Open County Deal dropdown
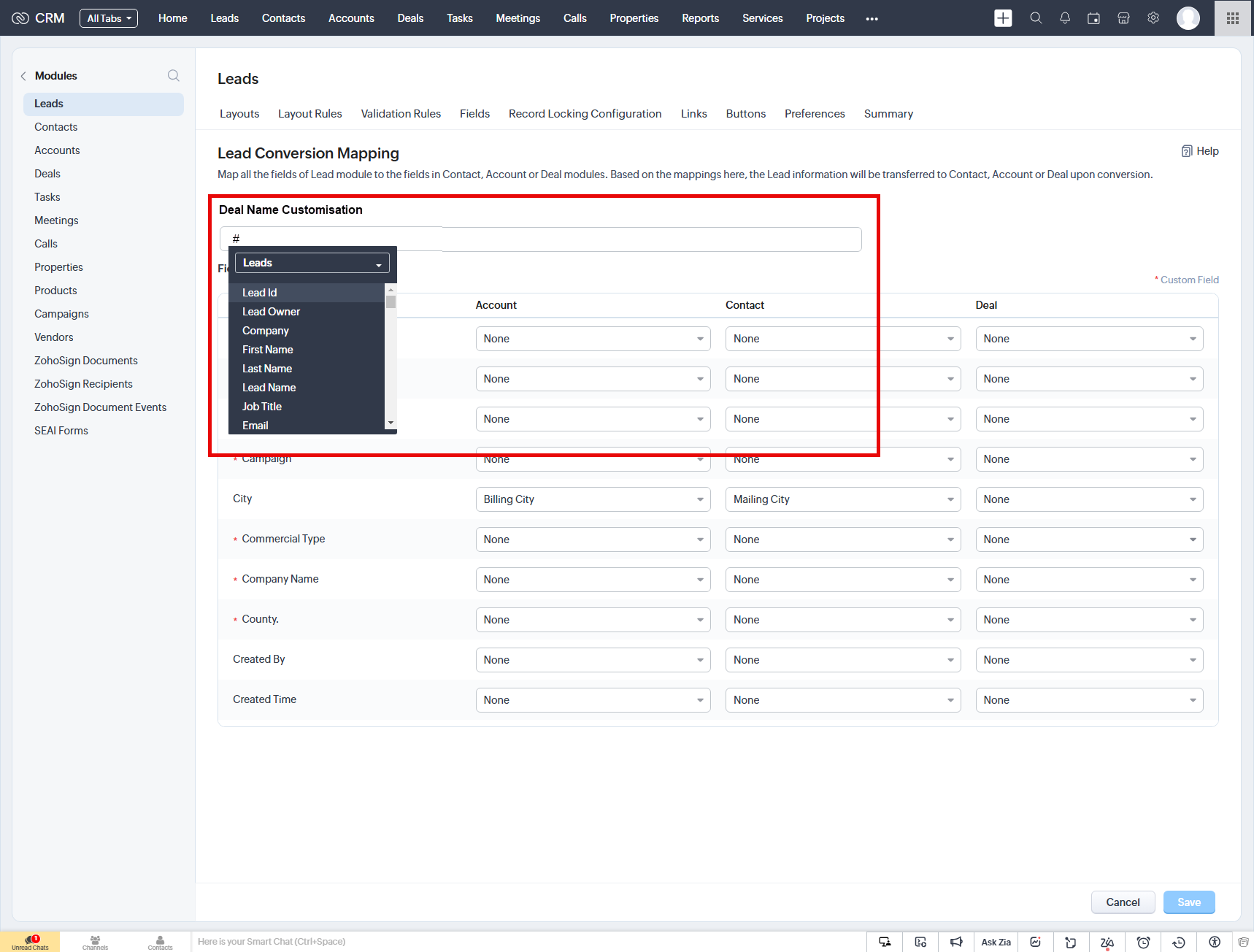Image resolution: width=1254 pixels, height=952 pixels. [1089, 620]
